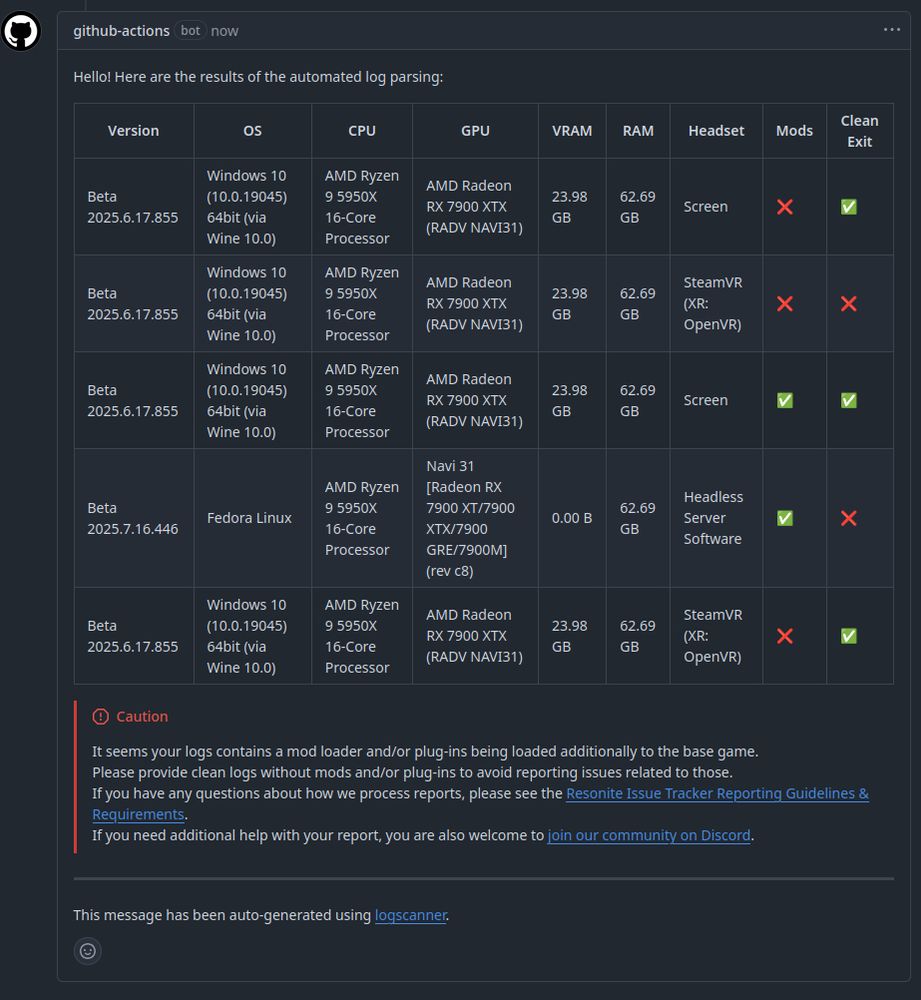Viewport: 921px width, 1000px height.
Task: Click the Clean Exit column header
Action: 860,131
